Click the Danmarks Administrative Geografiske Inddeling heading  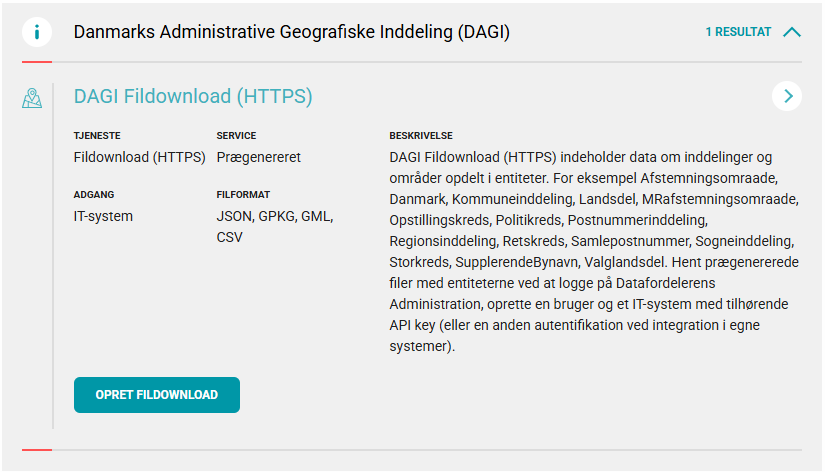click(x=291, y=32)
